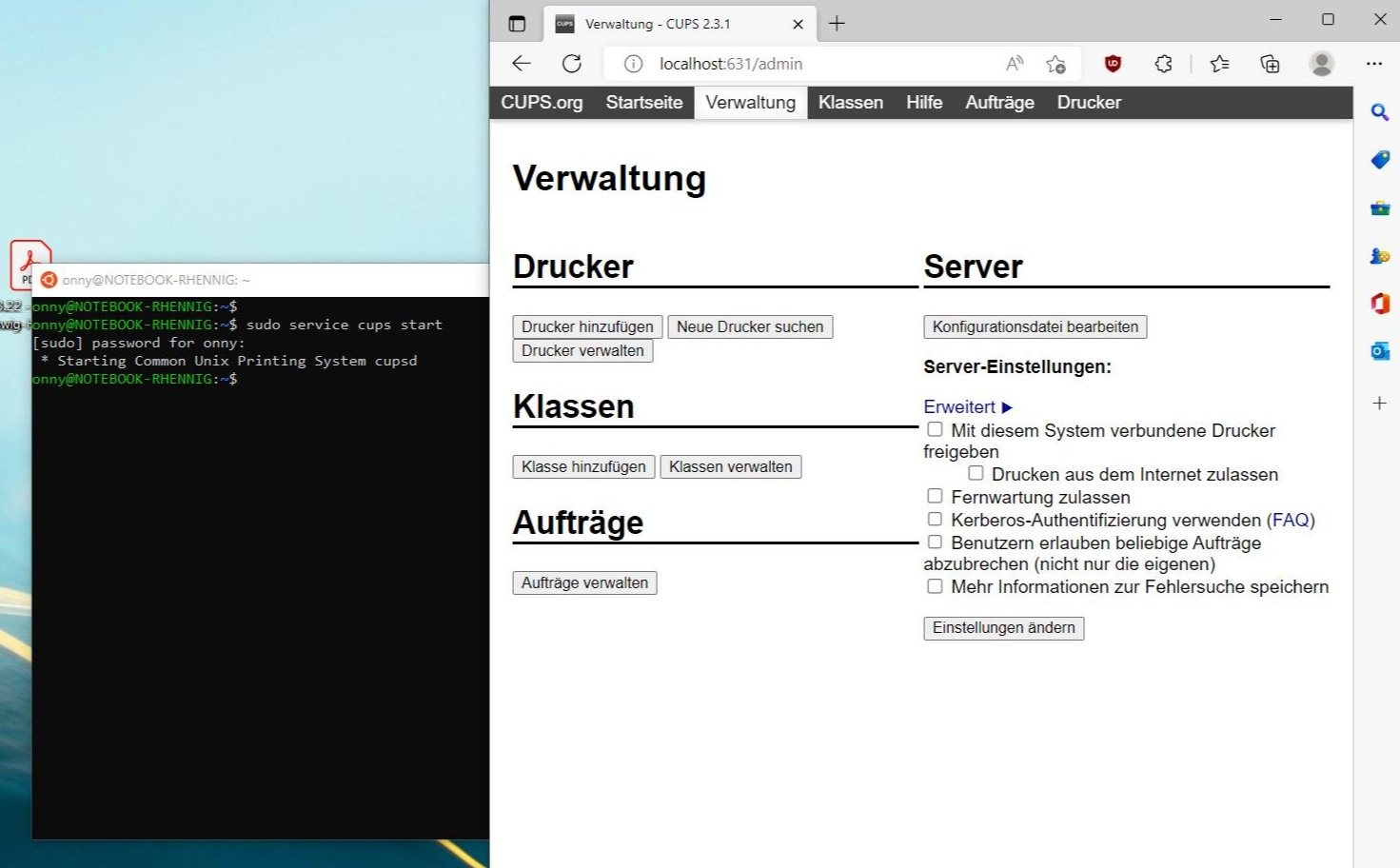Expand the Erweitert server settings
The height and width of the screenshot is (868, 1400).
[960, 406]
